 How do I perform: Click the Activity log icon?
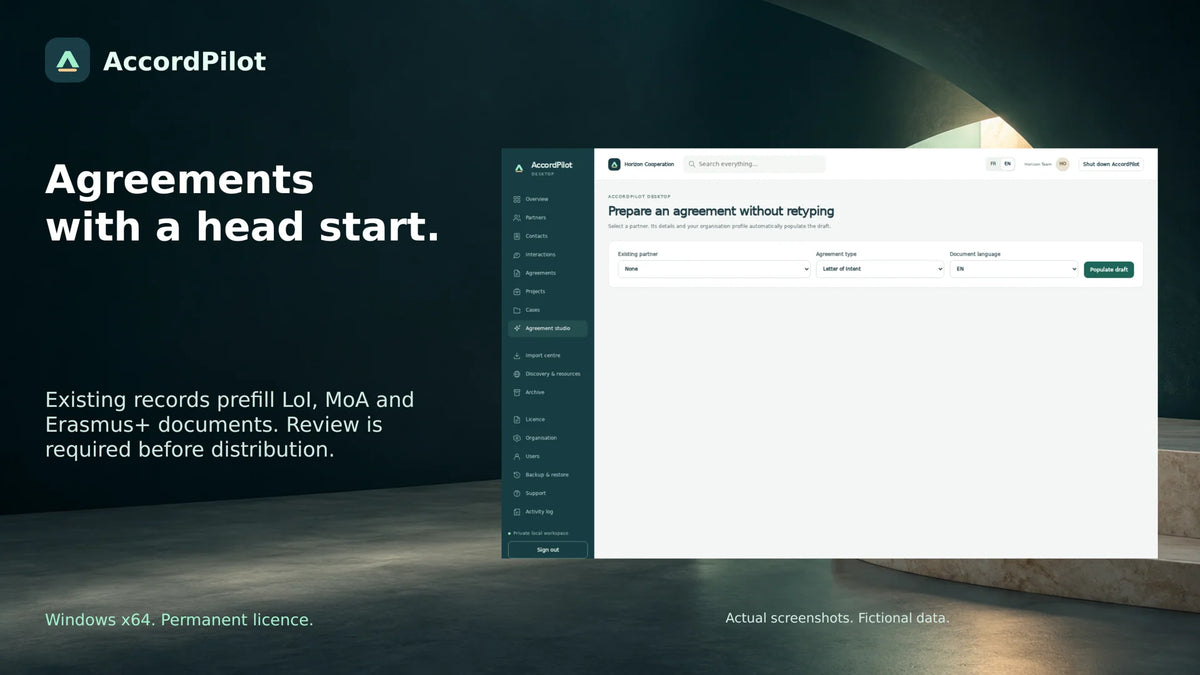pyautogui.click(x=516, y=512)
